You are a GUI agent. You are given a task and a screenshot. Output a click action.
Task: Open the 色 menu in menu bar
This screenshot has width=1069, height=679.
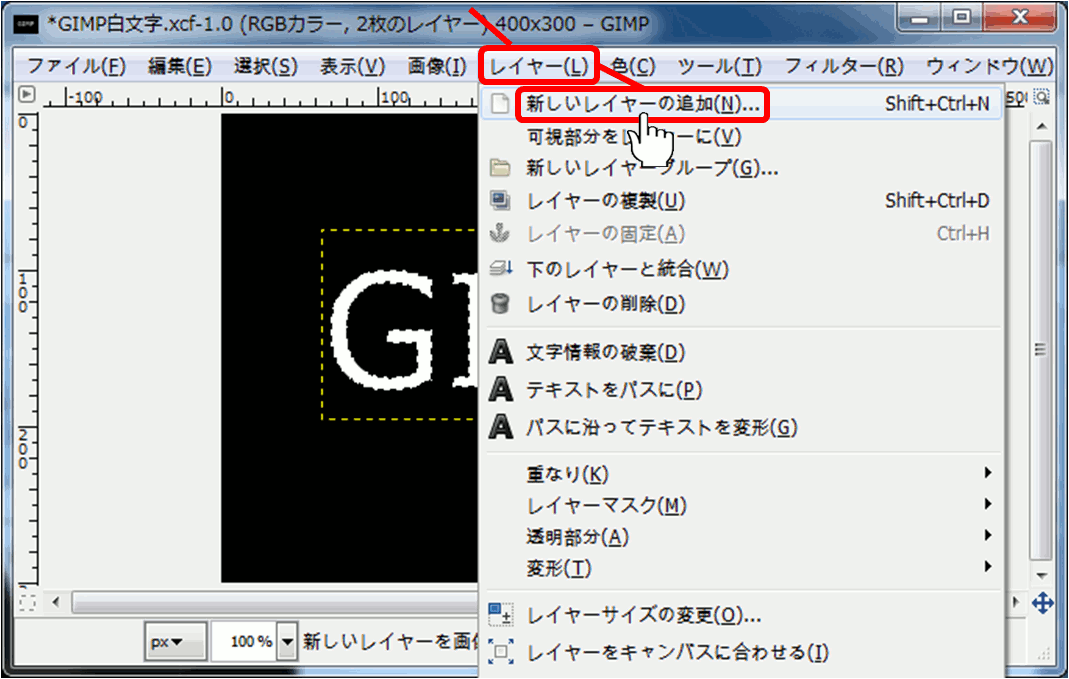pyautogui.click(x=633, y=67)
